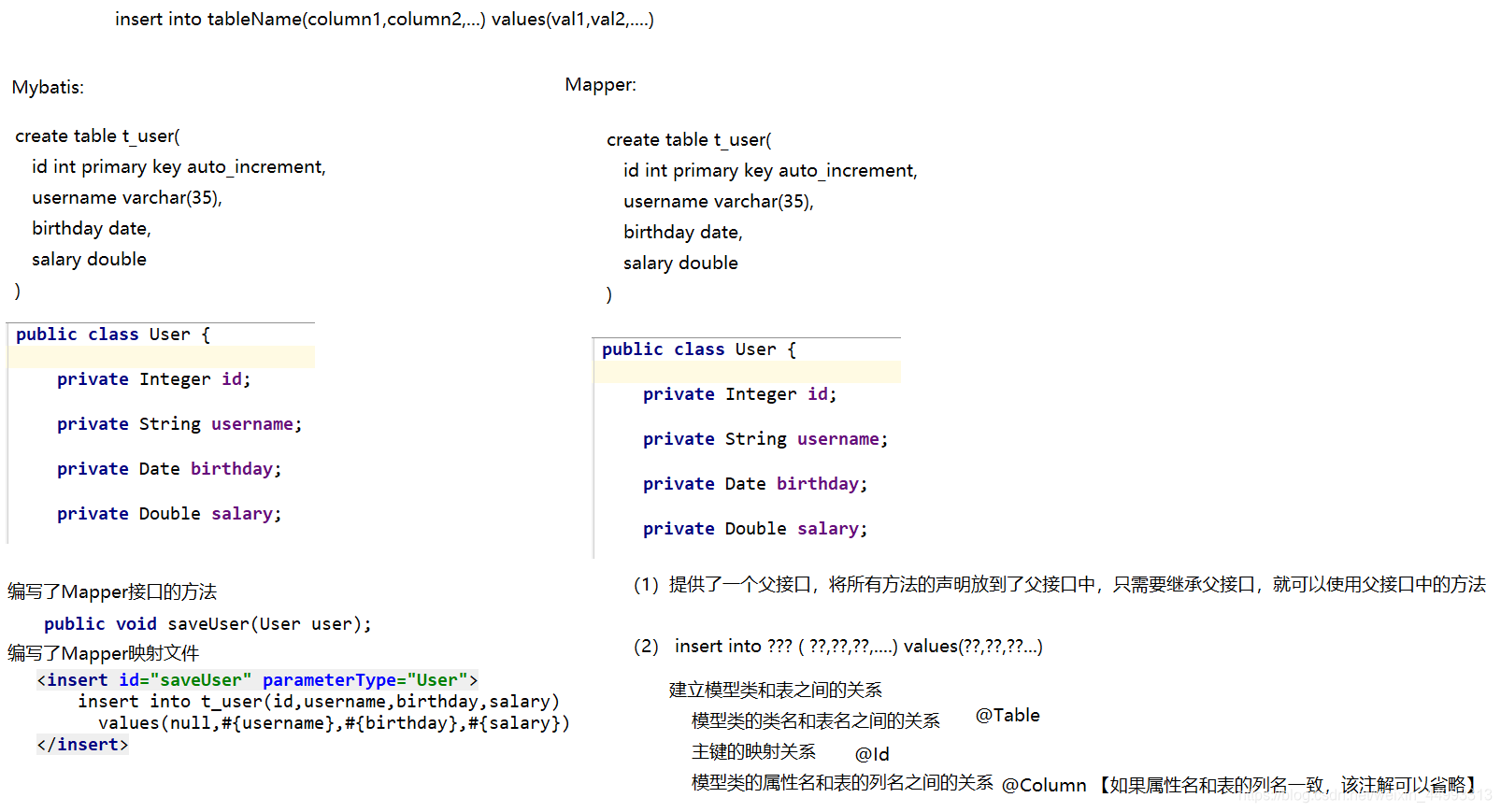Select the 'Mybatis:' heading

tap(48, 88)
